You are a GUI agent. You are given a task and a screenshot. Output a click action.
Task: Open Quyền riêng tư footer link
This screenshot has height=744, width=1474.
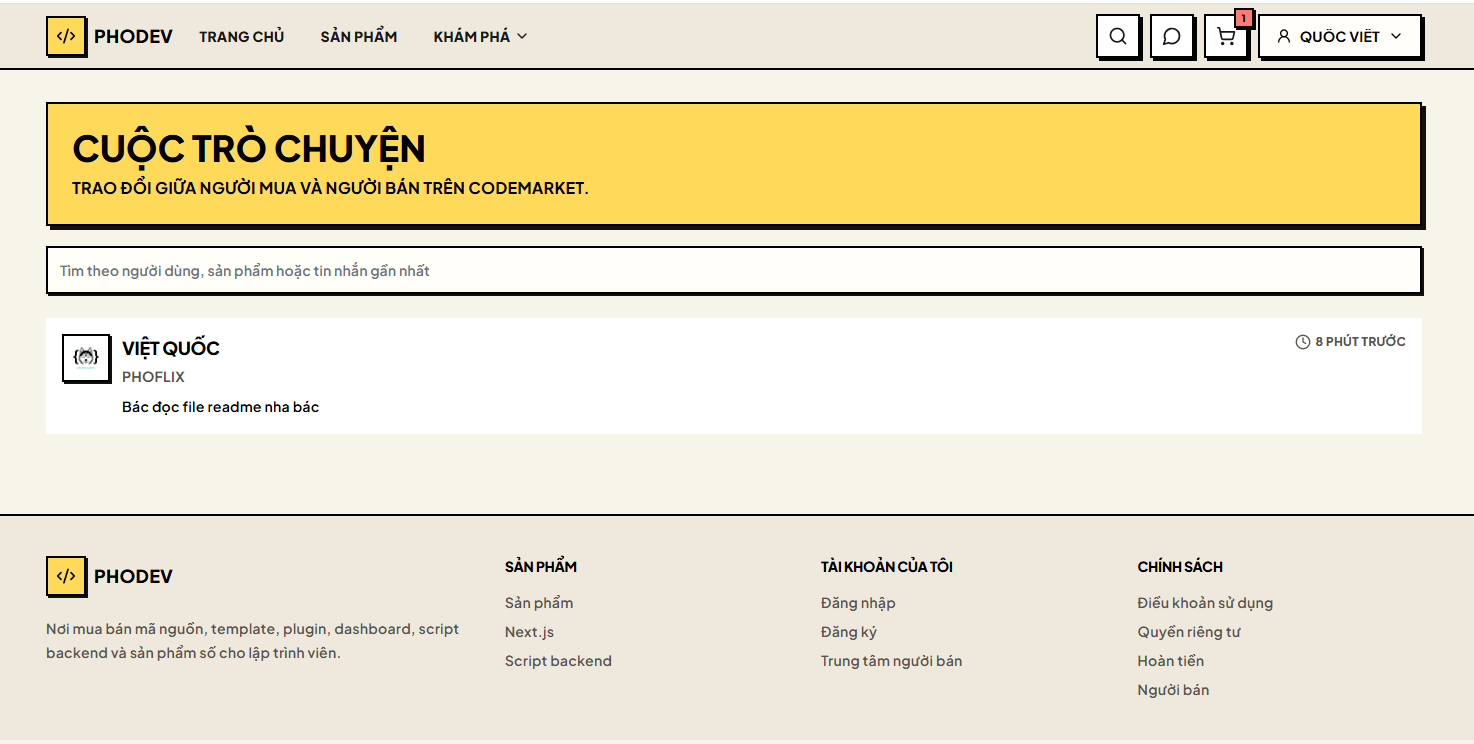1189,632
